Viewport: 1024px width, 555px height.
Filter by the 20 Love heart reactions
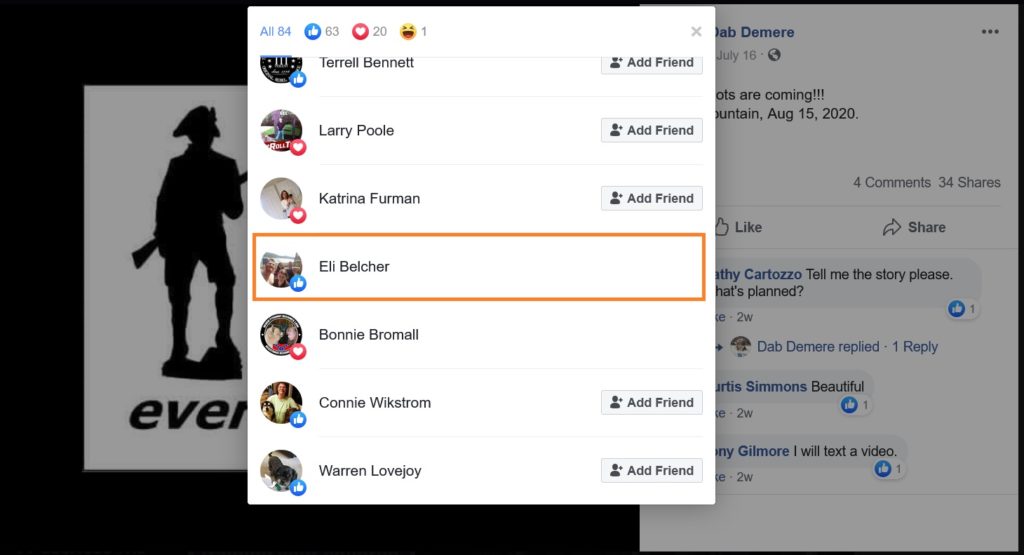[369, 31]
